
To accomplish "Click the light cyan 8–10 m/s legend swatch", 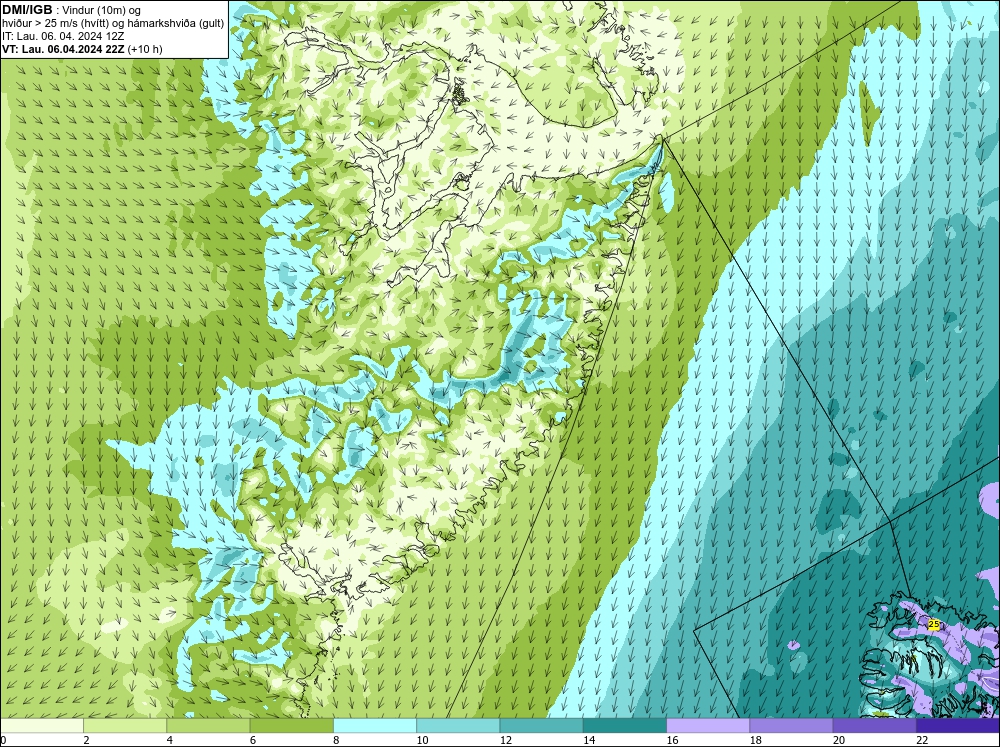I will [375, 725].
